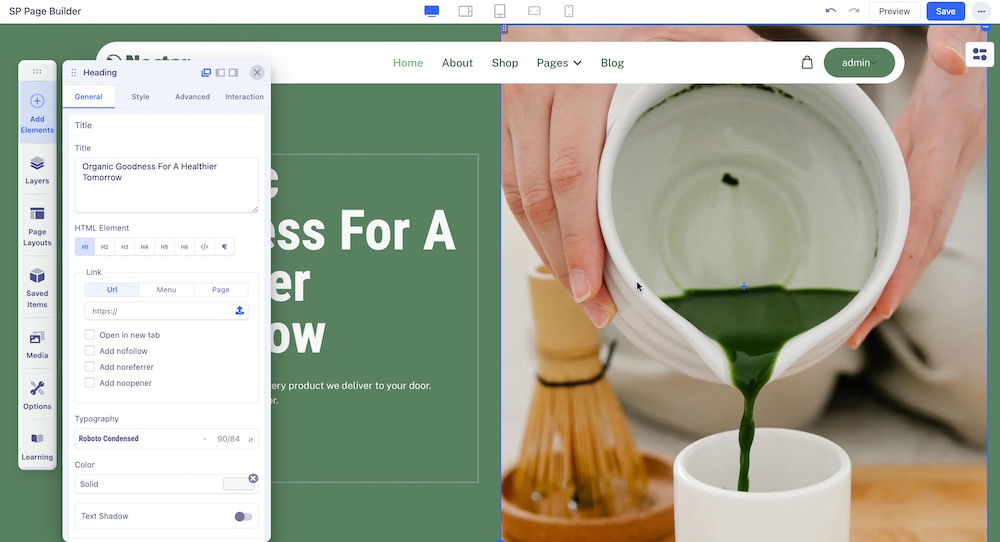Open the Learning section

tap(37, 446)
